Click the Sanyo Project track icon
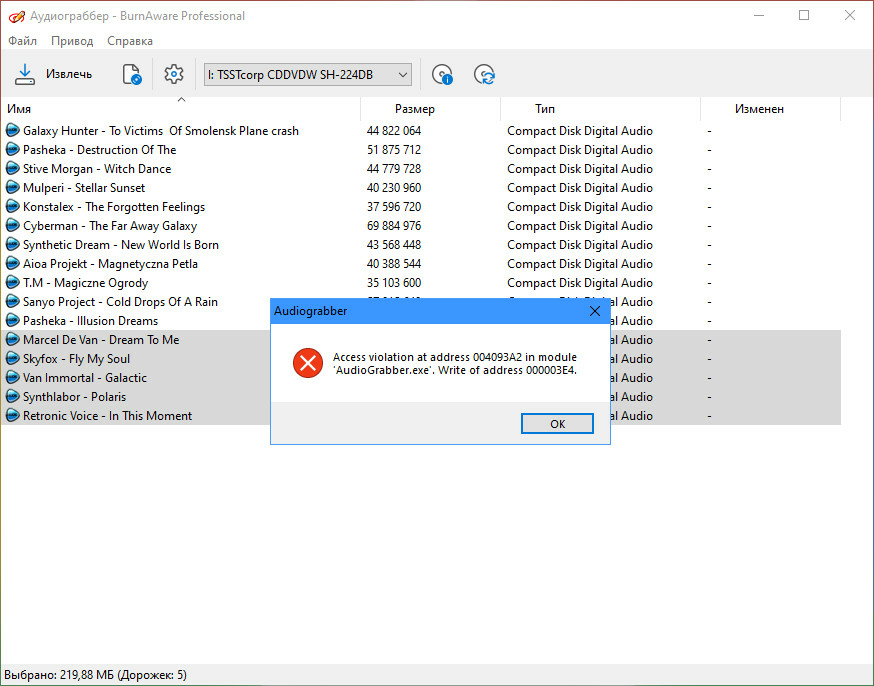Screen dimensions: 874x686 12,301
